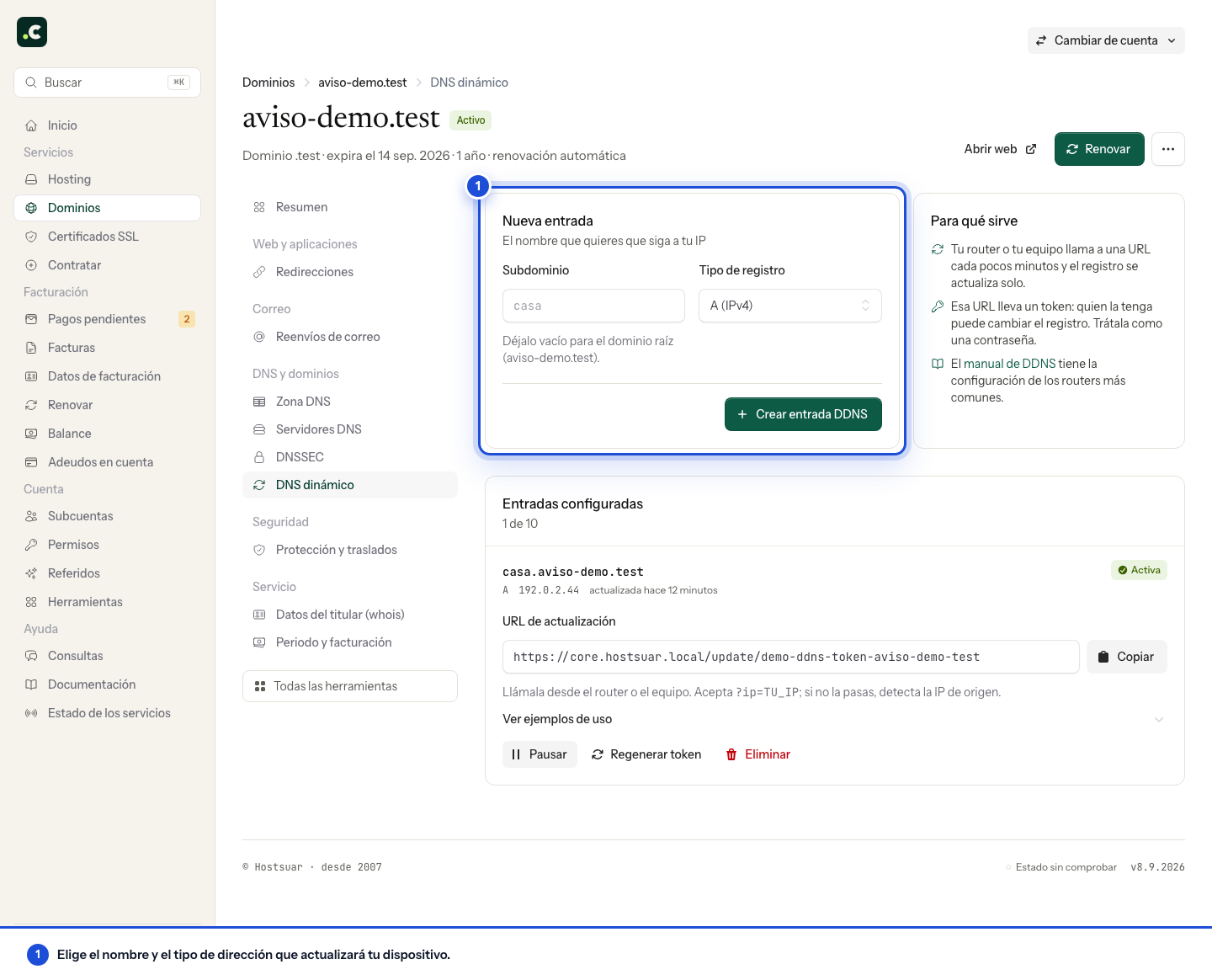
Task: Open Redirecciones section
Action: click(350, 272)
